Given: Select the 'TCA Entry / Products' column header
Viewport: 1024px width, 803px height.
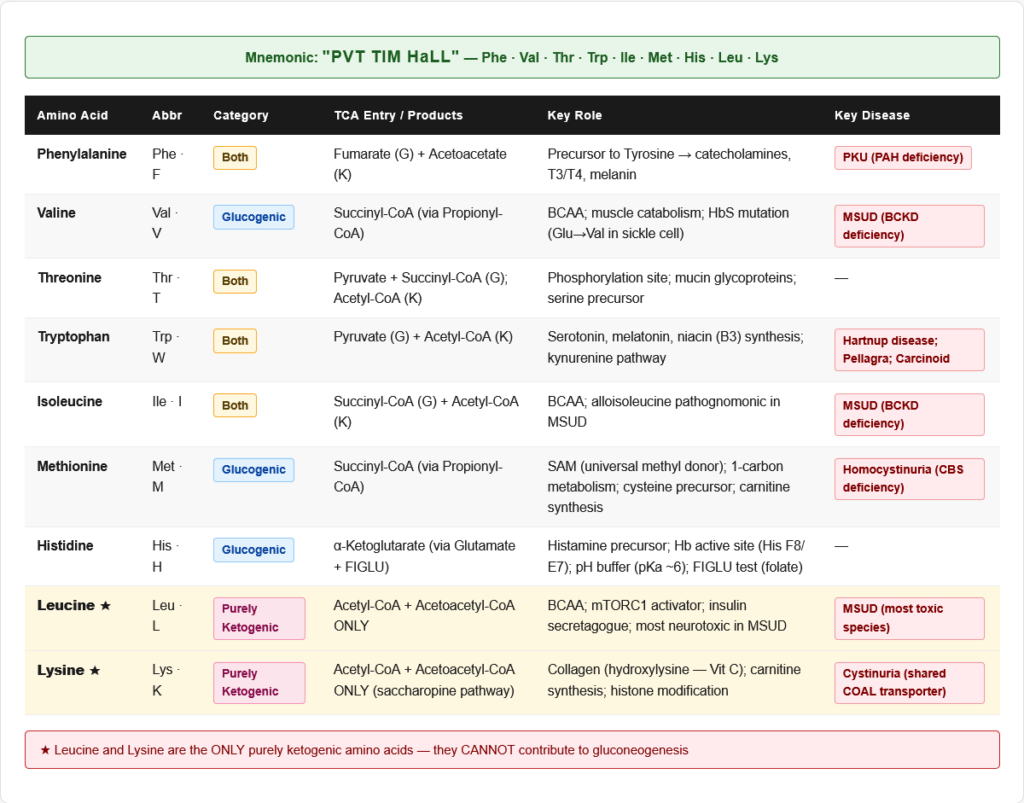Looking at the screenshot, I should (x=398, y=115).
